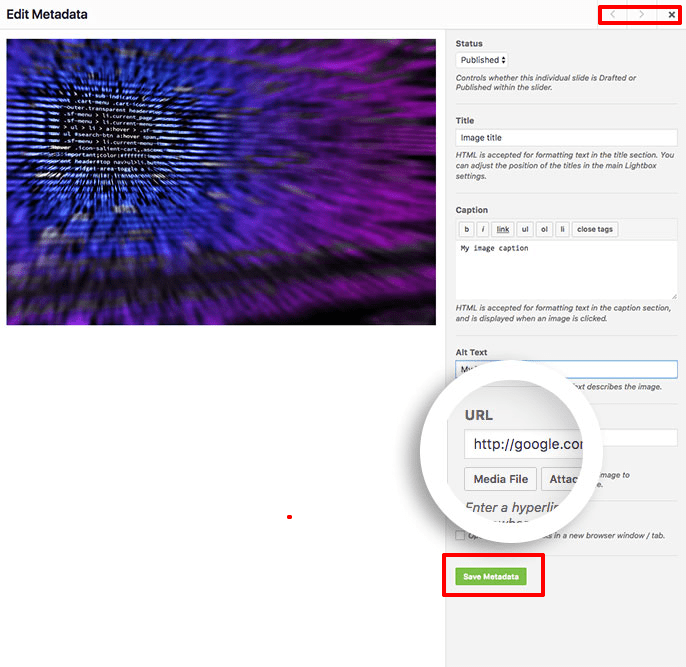This screenshot has height=667, width=686.
Task: Open the Status dropdown set to Published
Action: 482,60
